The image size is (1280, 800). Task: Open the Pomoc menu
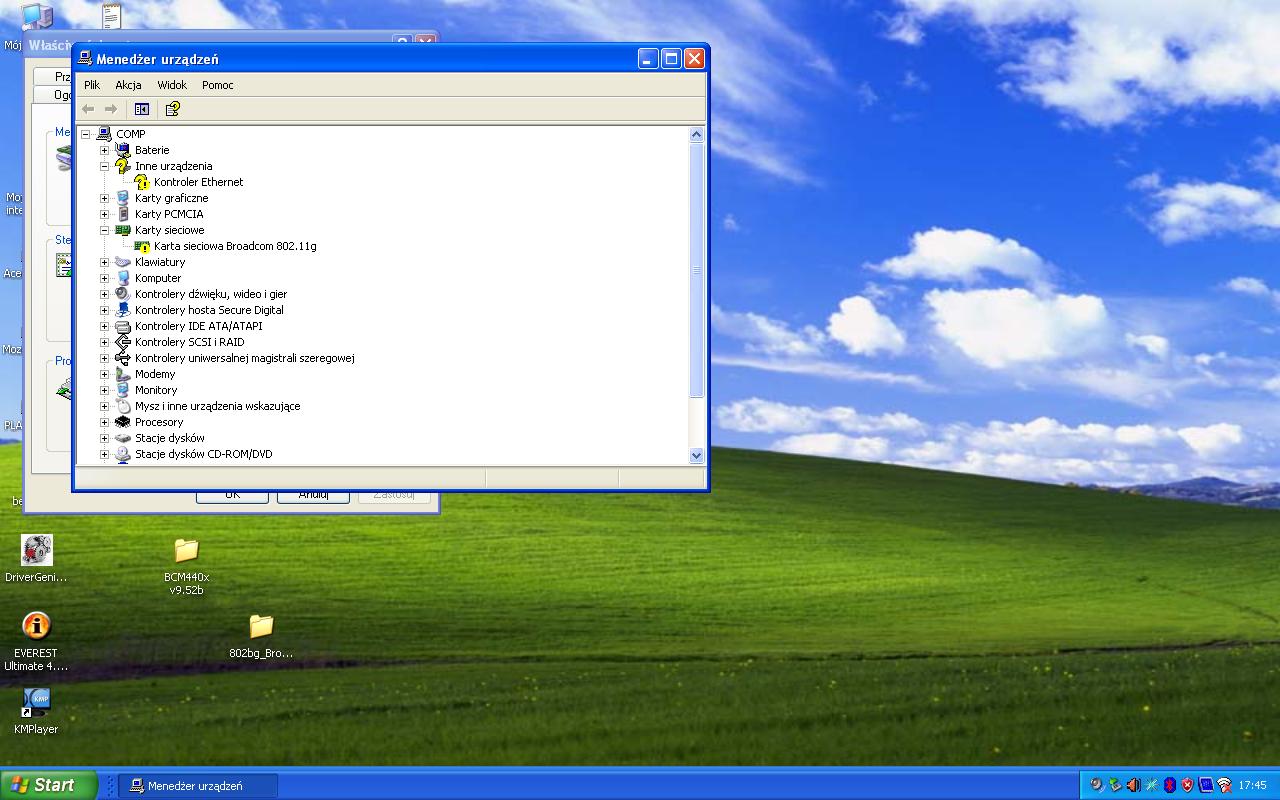pyautogui.click(x=218, y=85)
